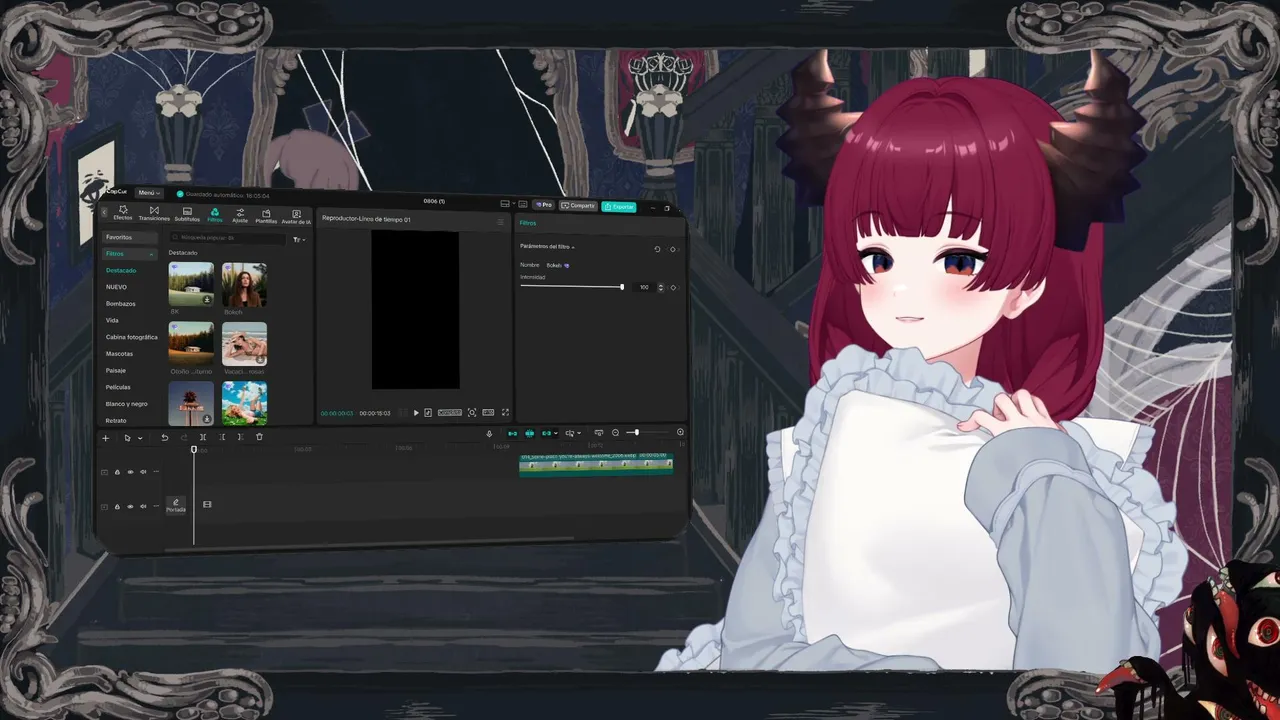This screenshot has width=1280, height=720.
Task: Select the NUEVO filter category
Action: coord(116,287)
